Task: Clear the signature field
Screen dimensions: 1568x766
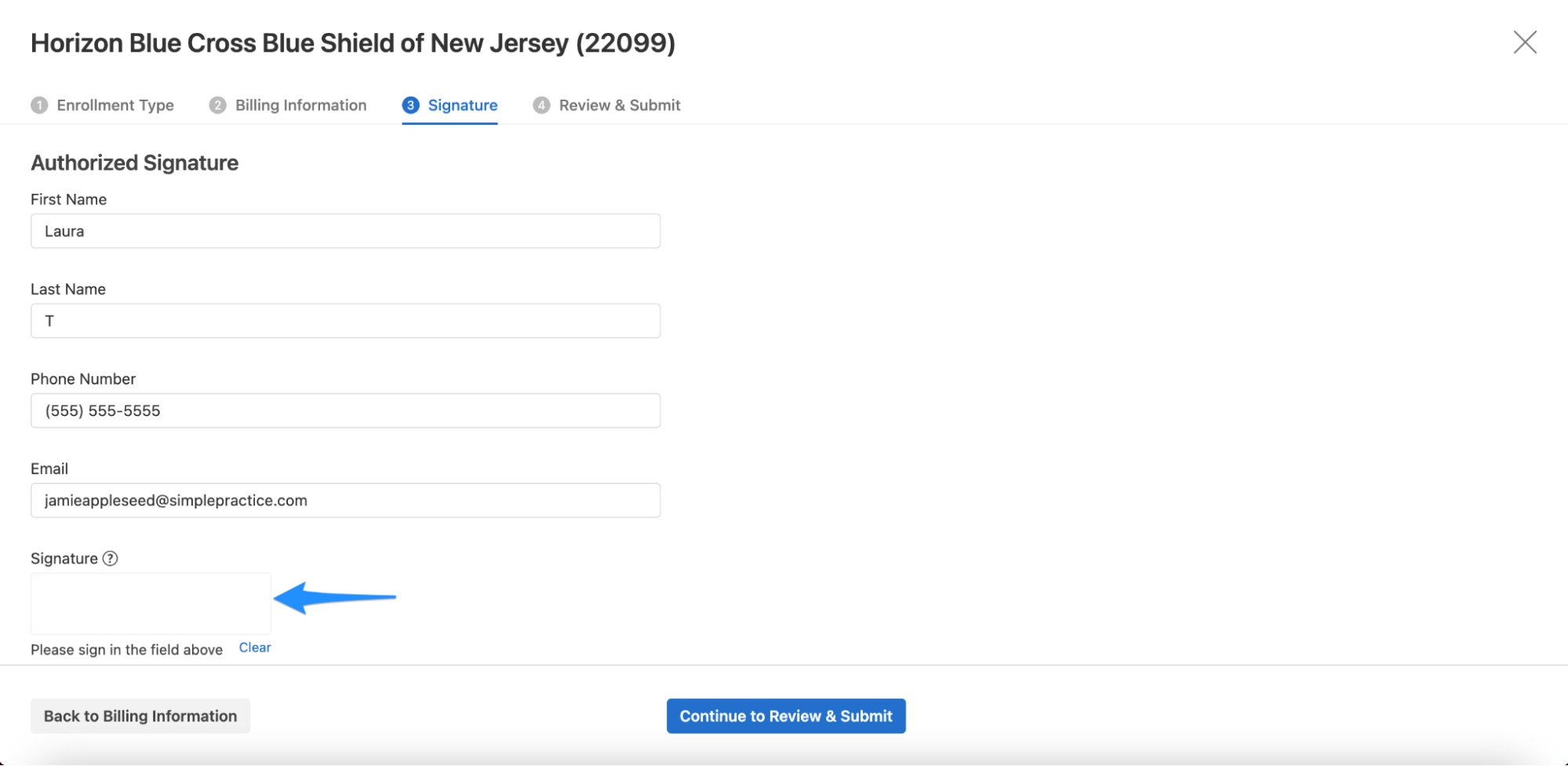Action: click(254, 647)
